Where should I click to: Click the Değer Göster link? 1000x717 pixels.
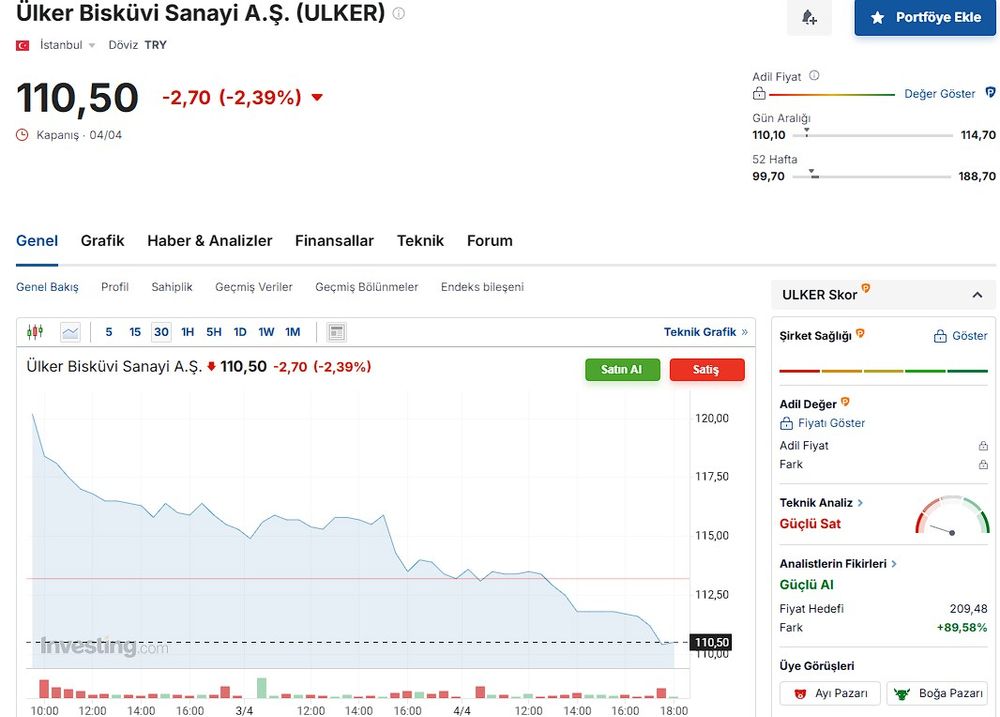click(939, 94)
